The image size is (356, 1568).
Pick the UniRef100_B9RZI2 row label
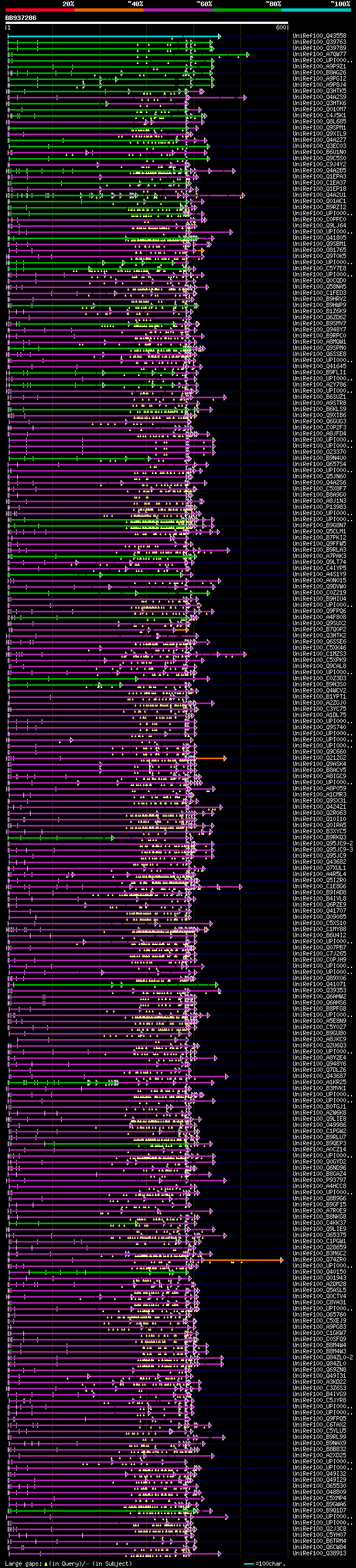pyautogui.click(x=319, y=207)
